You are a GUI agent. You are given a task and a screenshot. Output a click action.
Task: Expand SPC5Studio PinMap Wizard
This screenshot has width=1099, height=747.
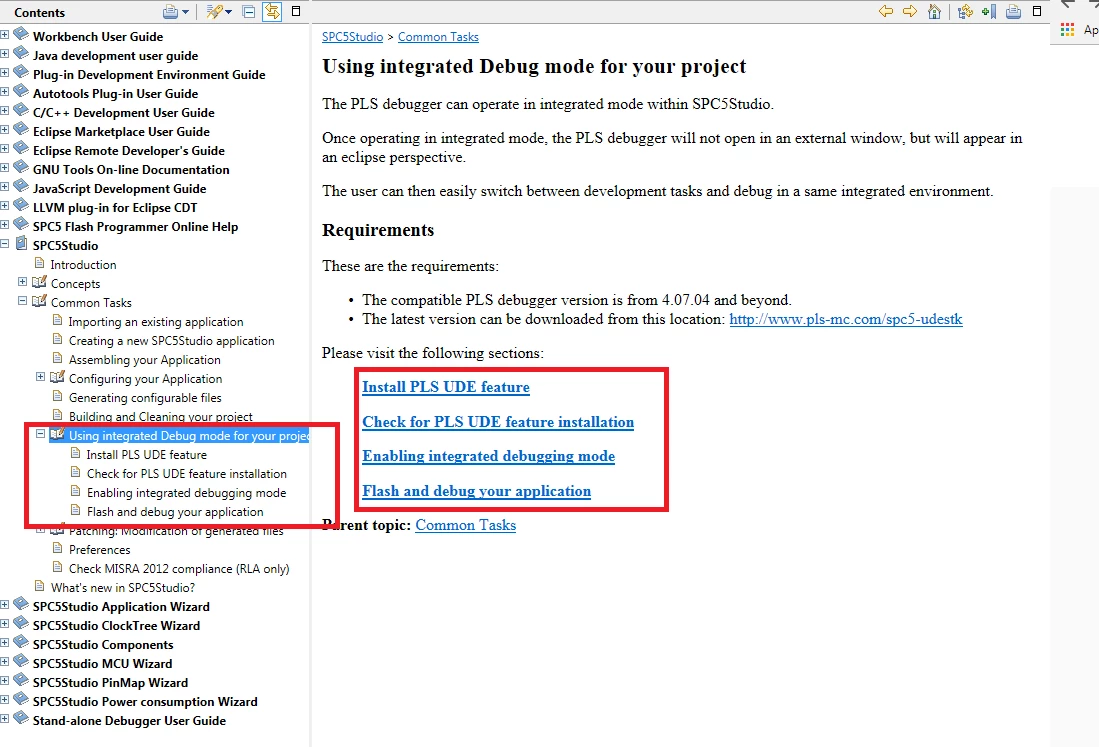(x=5, y=680)
